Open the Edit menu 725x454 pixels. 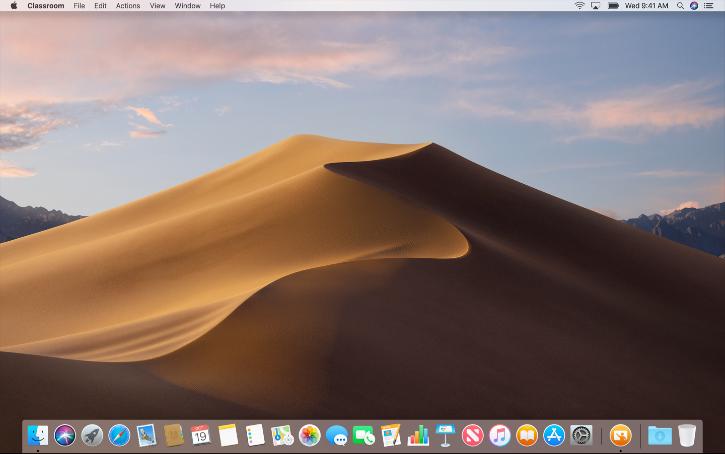(100, 6)
